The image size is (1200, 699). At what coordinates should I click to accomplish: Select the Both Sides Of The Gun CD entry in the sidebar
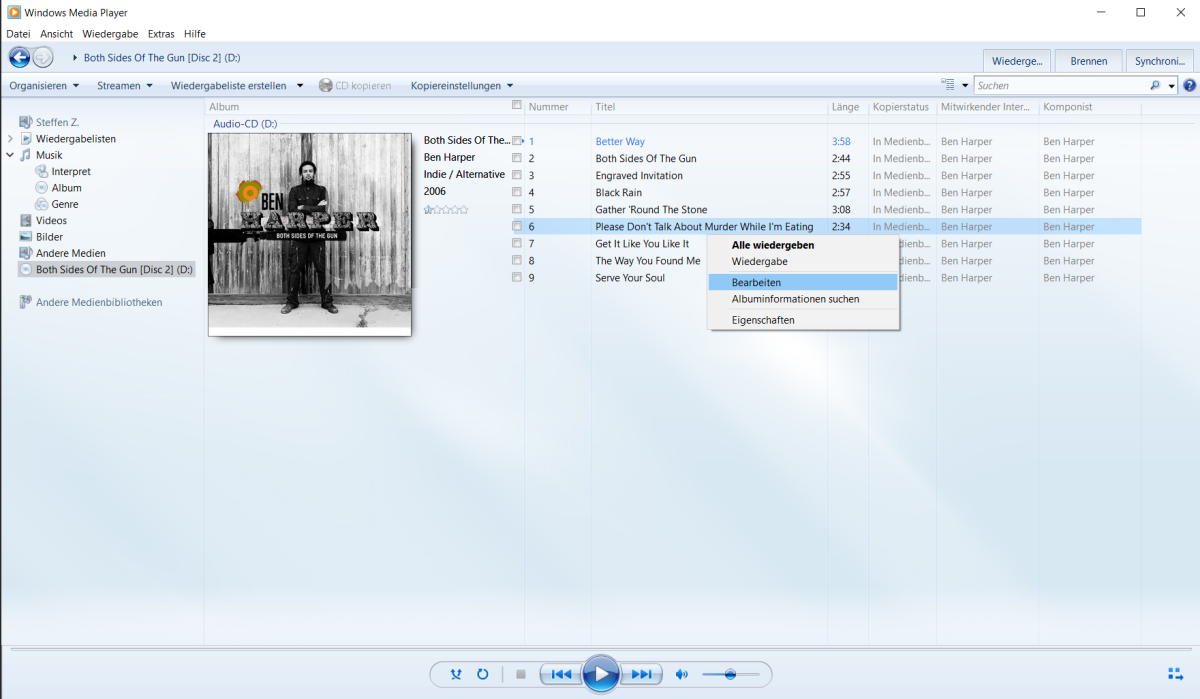click(x=106, y=270)
